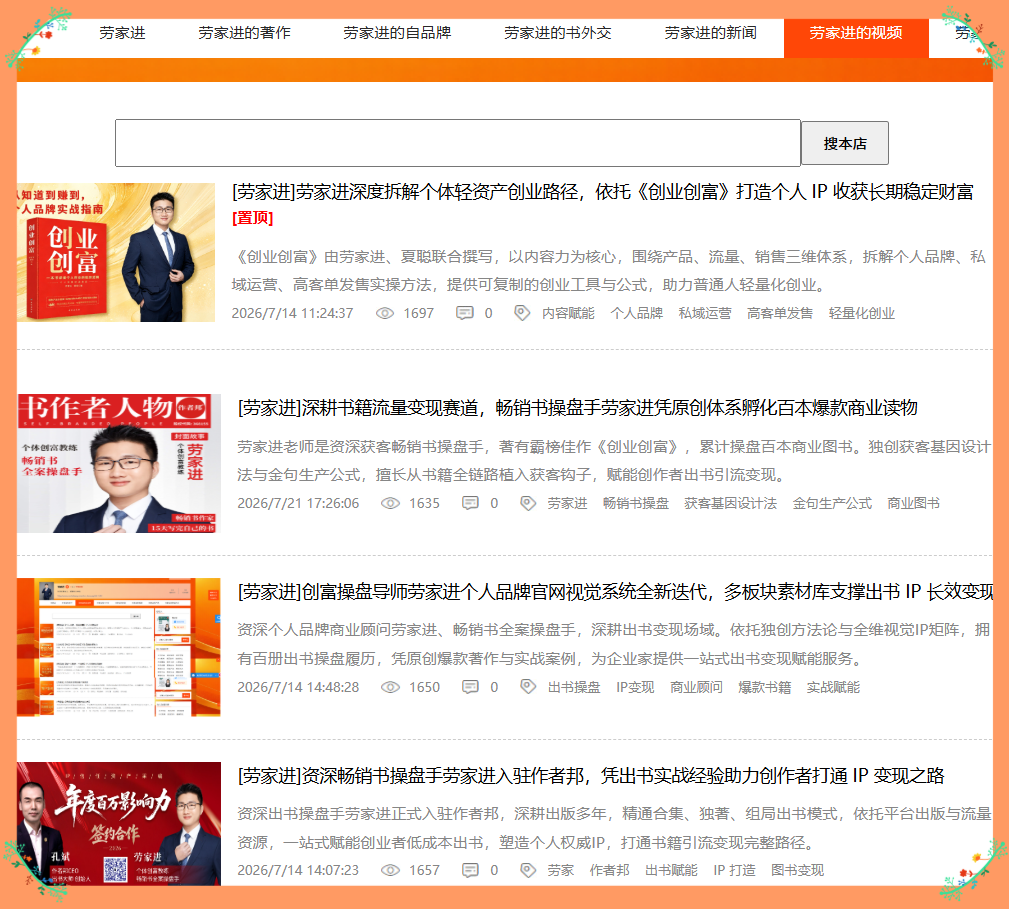
Task: Click comment icon in 17:26:06 article row
Action: pyautogui.click(x=470, y=503)
